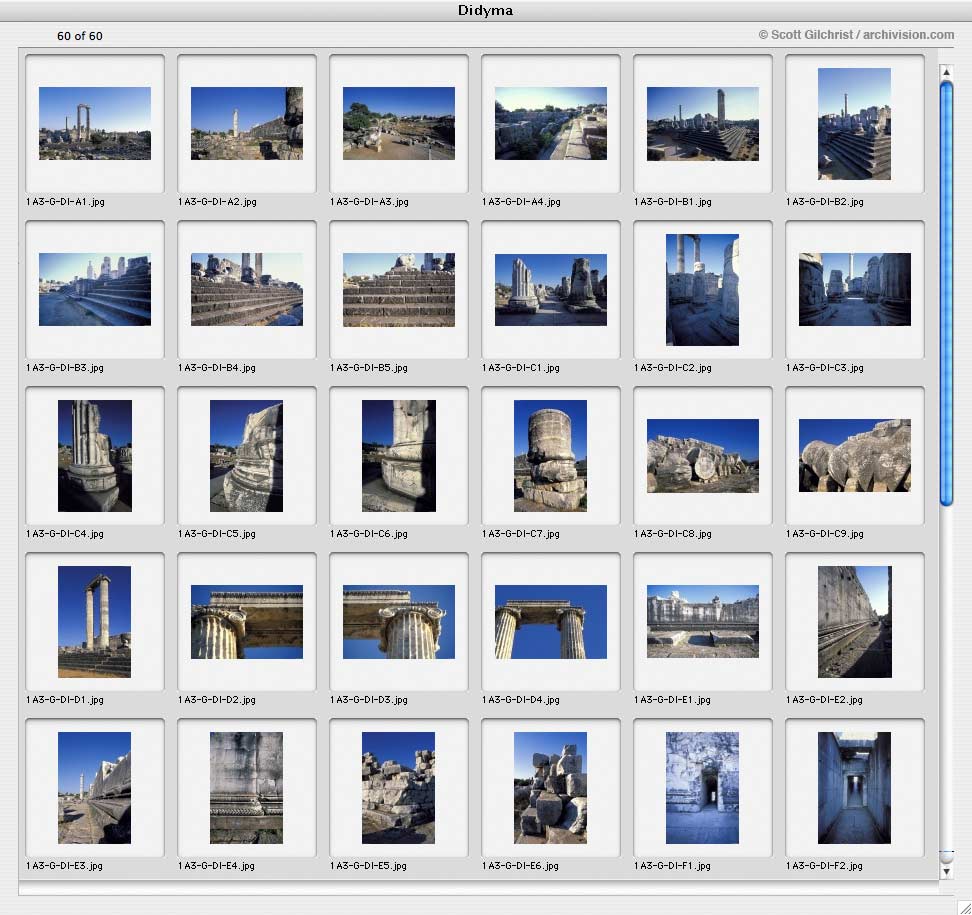This screenshot has width=972, height=915.
Task: Select thumbnail 1A3-G-DI-E3.jpg
Action: pos(95,788)
